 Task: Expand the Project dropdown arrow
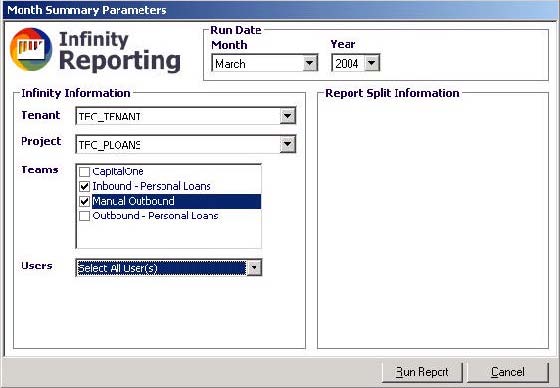(288, 144)
